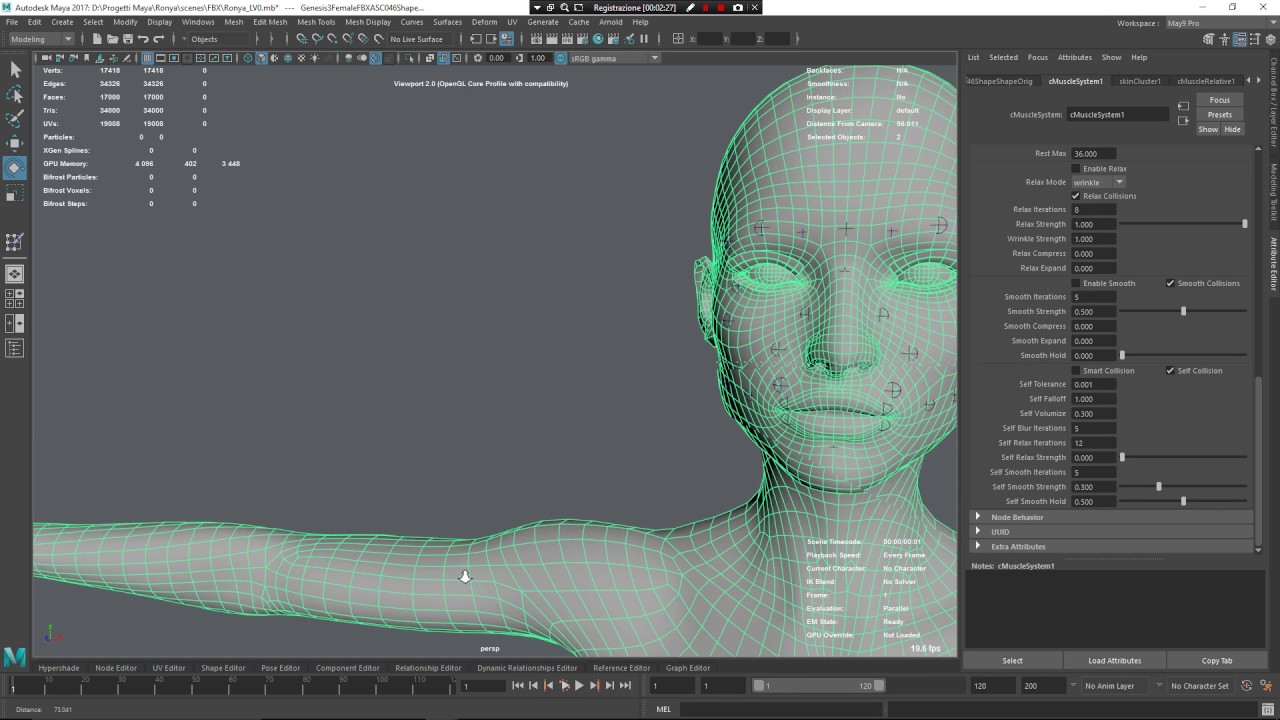This screenshot has width=1280, height=720.
Task: Go to the end of the playback range
Action: click(625, 686)
